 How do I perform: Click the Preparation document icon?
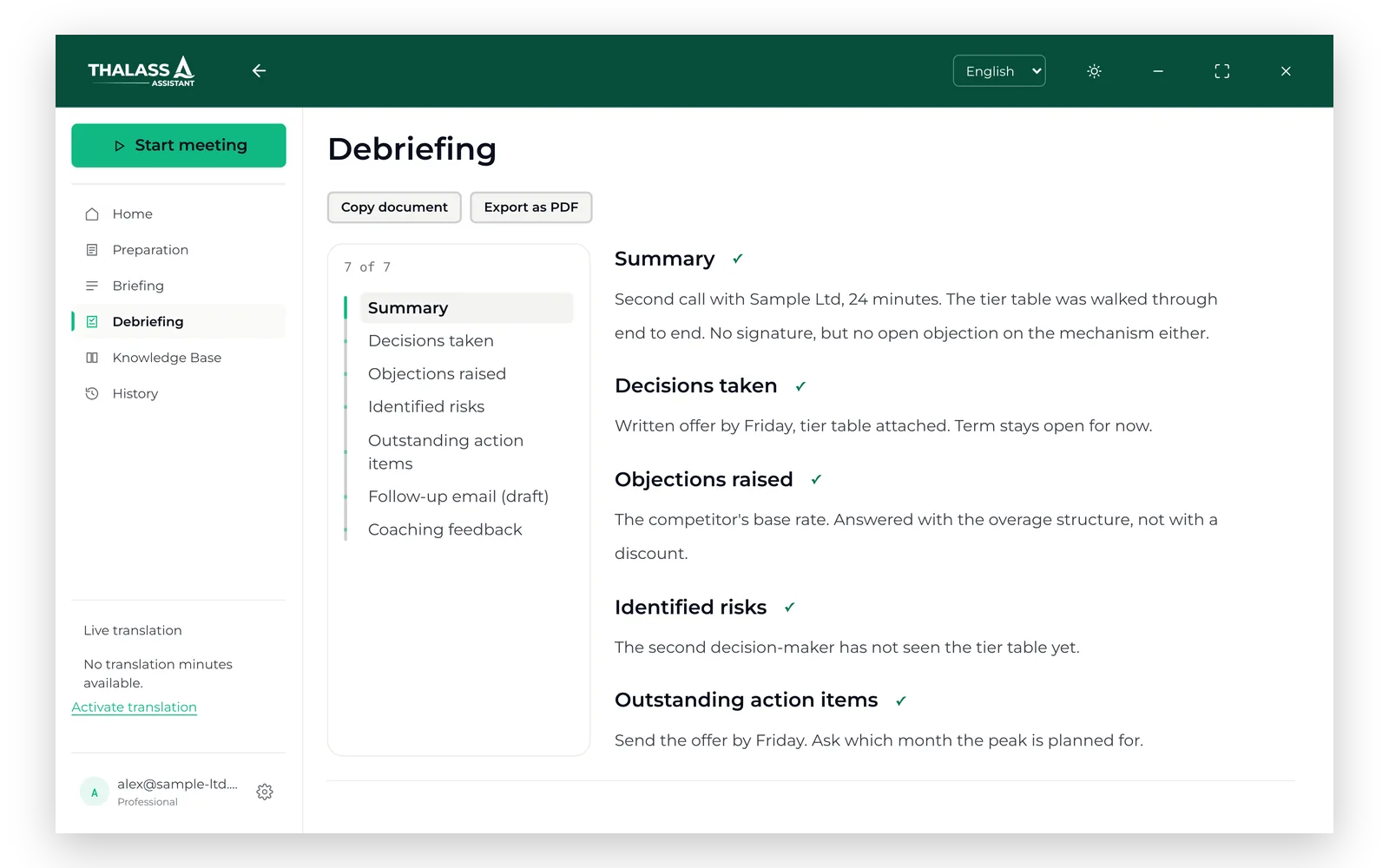(92, 250)
